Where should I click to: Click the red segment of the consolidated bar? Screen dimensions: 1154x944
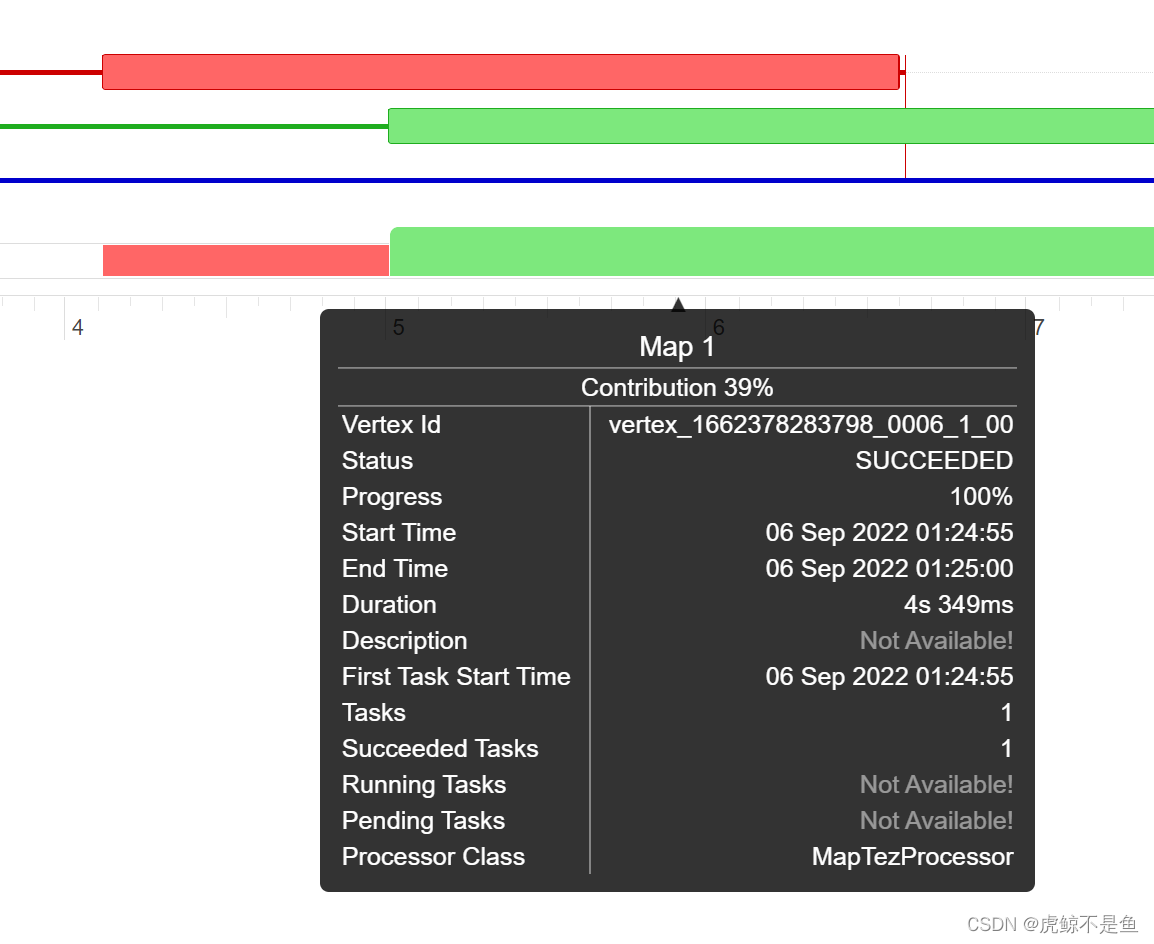tap(246, 260)
